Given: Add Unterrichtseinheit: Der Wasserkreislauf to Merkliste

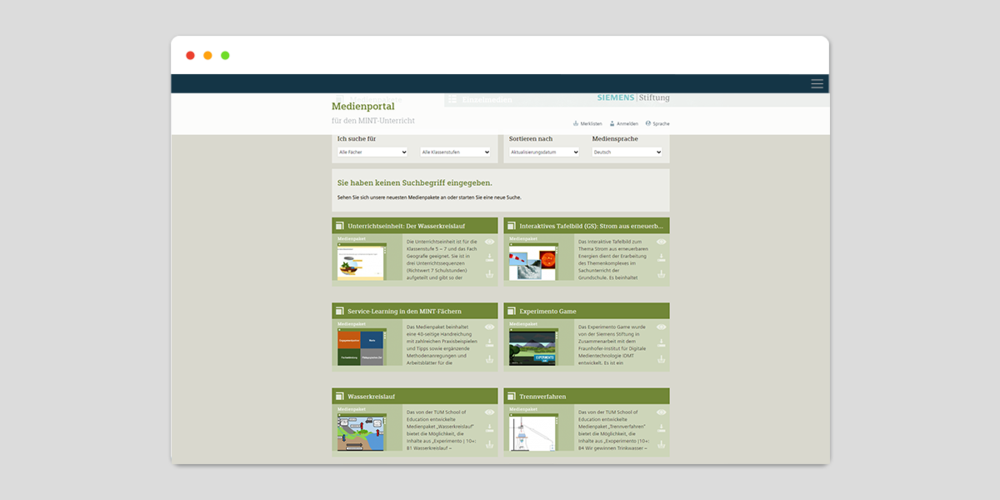Looking at the screenshot, I should 490,274.
